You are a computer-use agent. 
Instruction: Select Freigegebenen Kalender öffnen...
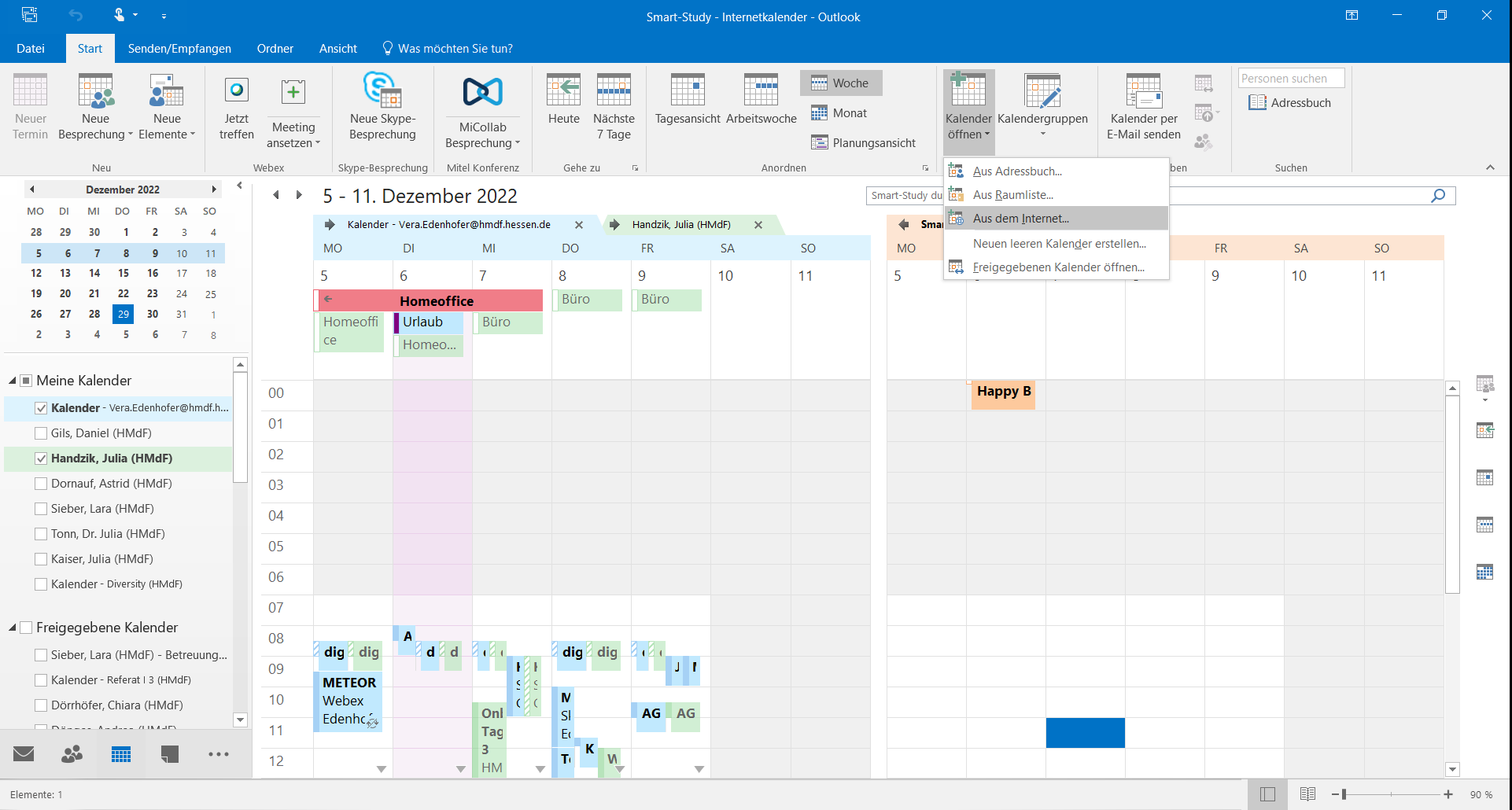coord(1057,267)
